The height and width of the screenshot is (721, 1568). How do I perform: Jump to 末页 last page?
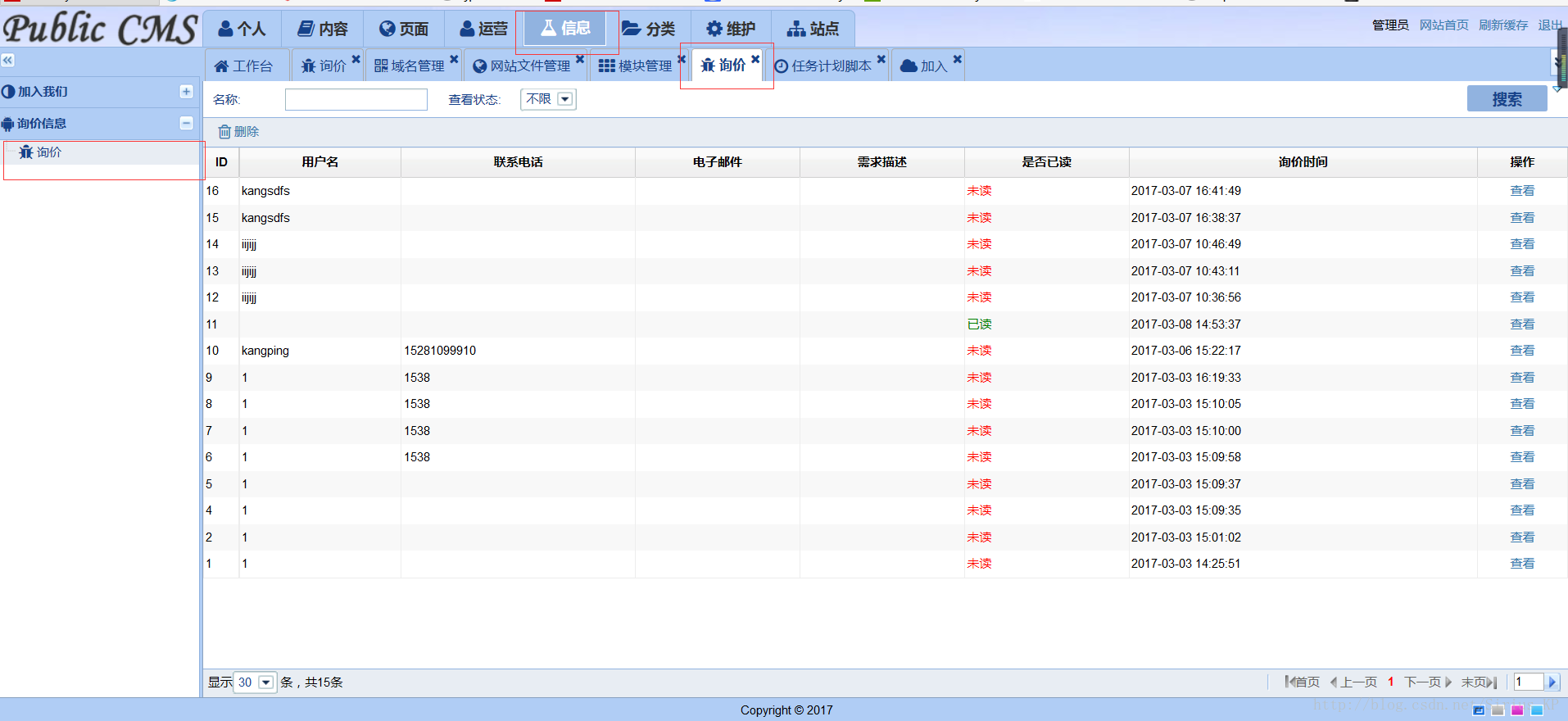pos(1480,682)
